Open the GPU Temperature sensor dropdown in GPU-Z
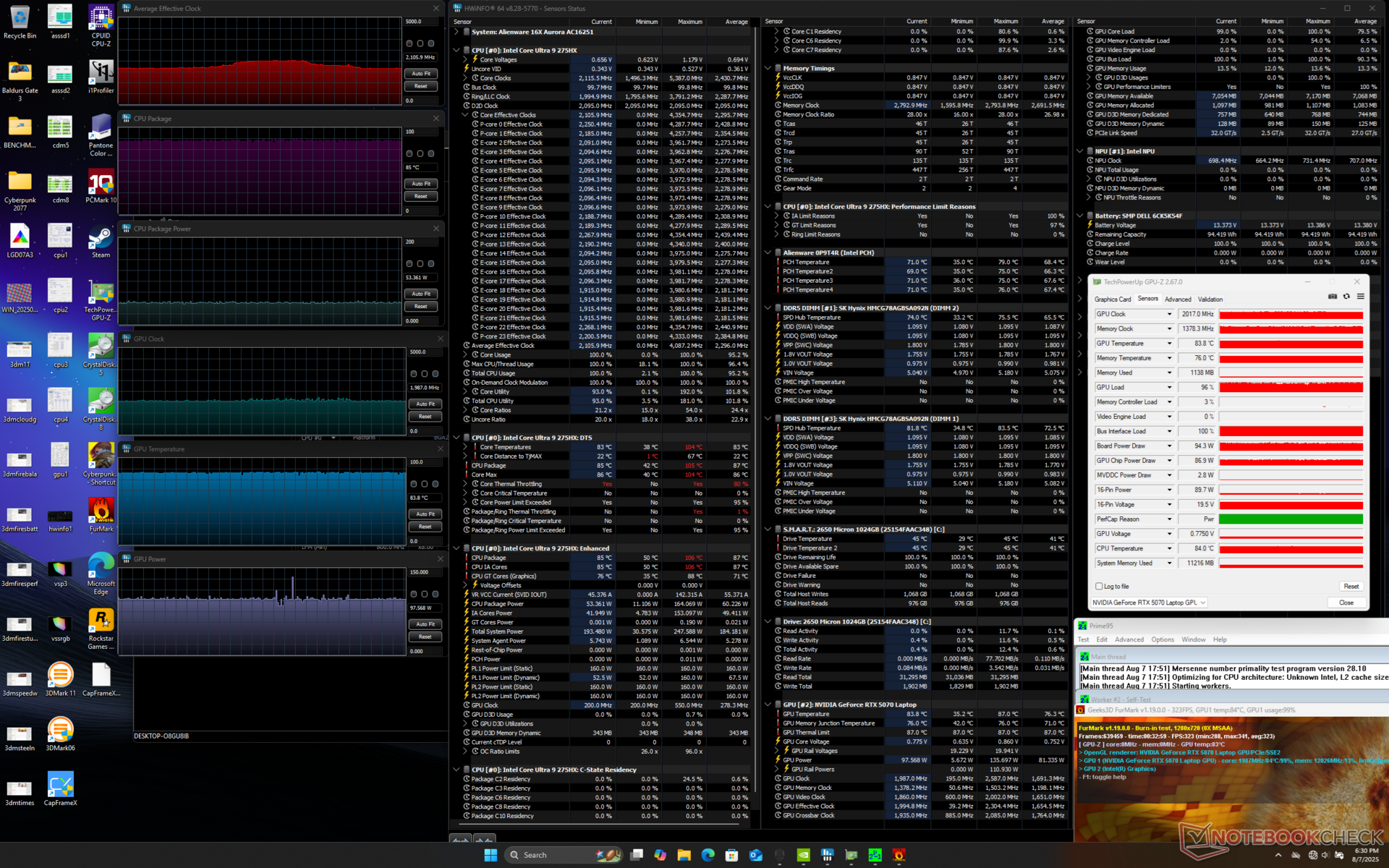The height and width of the screenshot is (868, 1389). point(1169,344)
